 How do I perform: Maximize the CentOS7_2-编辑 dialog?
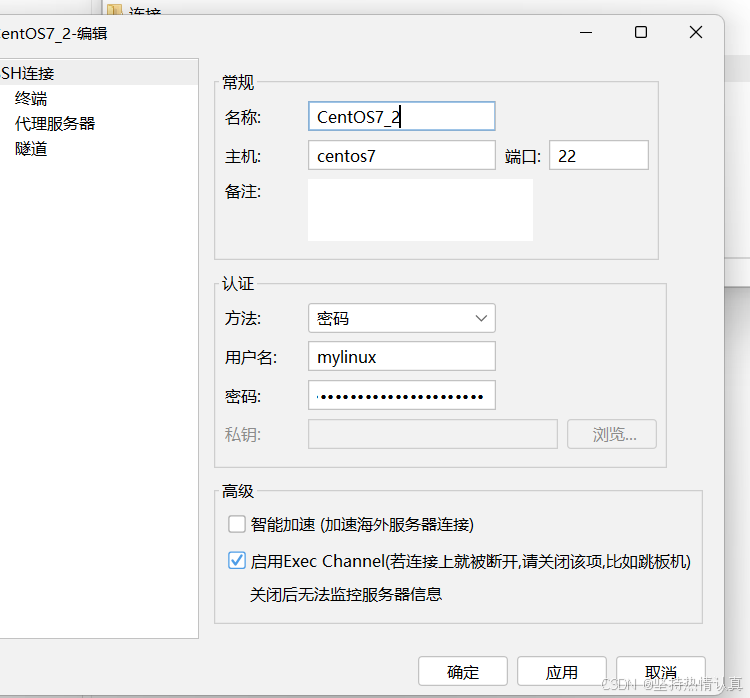tap(641, 33)
